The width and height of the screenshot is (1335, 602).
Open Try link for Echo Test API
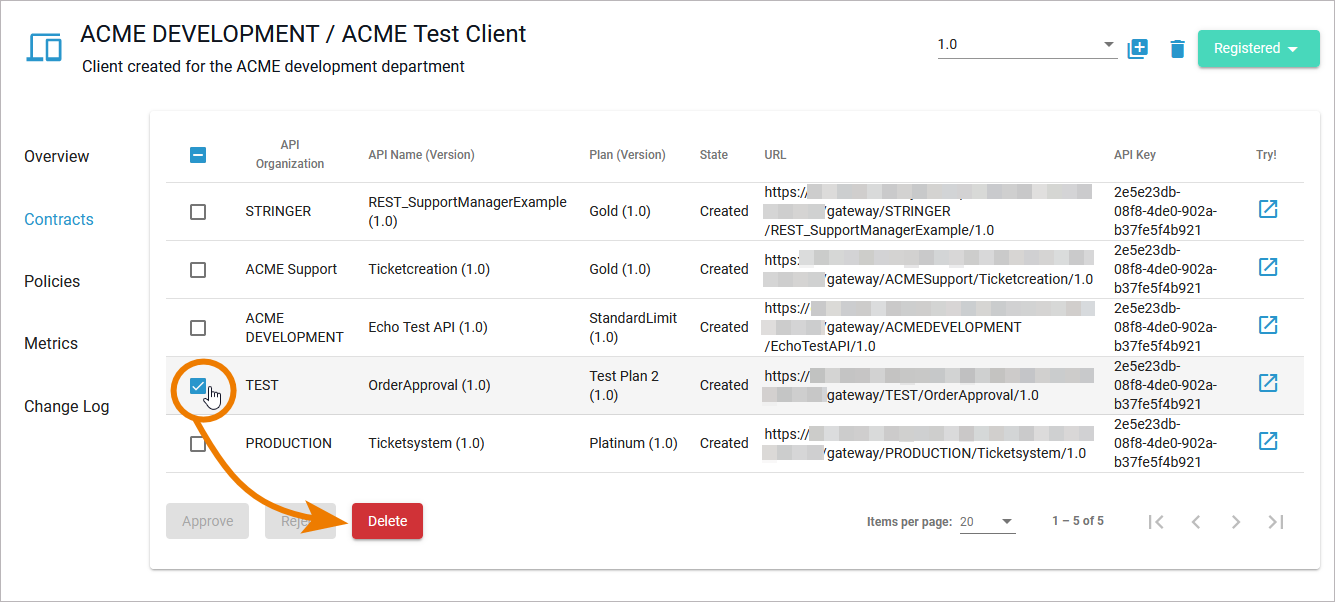(1267, 325)
